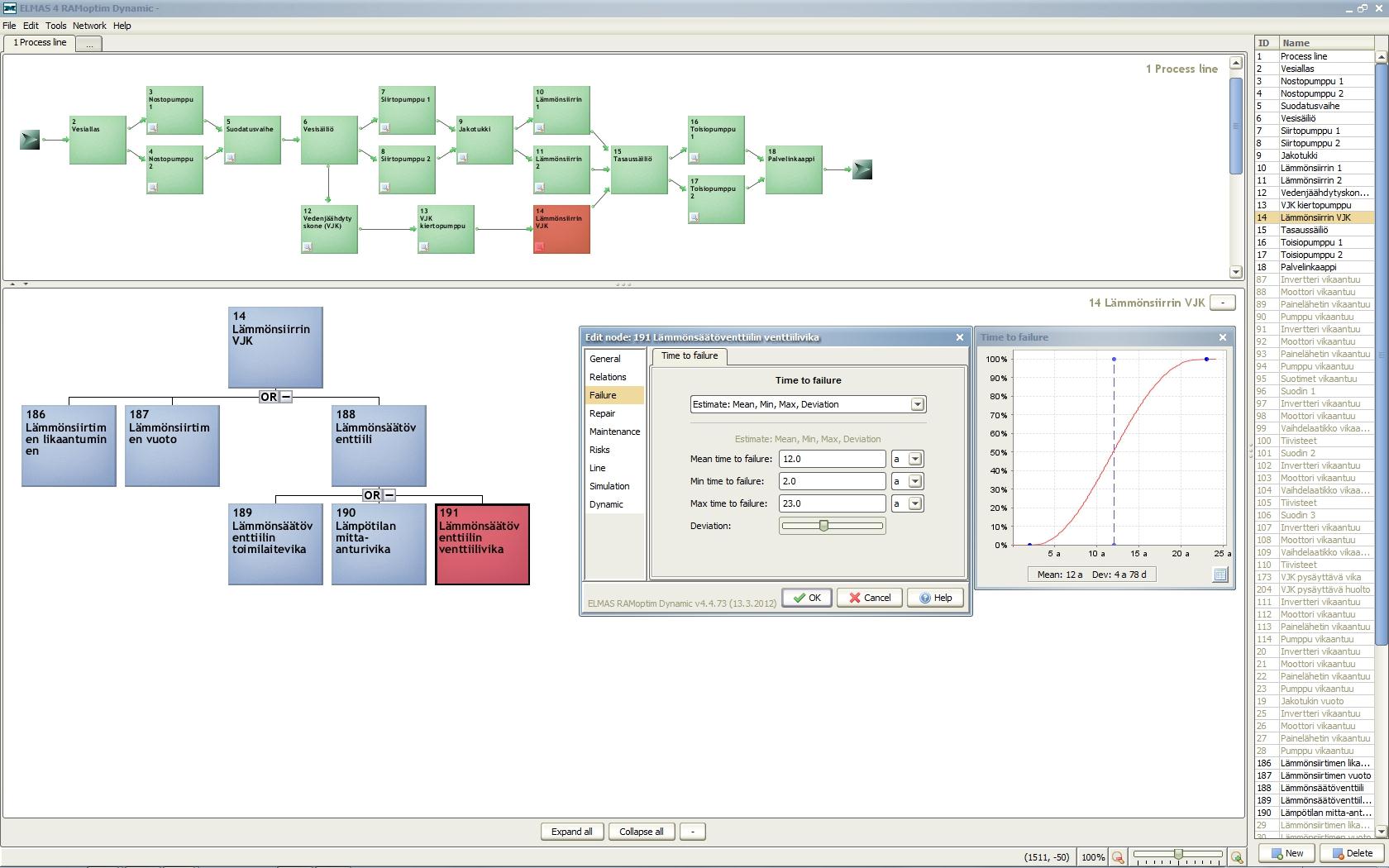
Task: Open magnifier icon on Nostopumppu 1 block
Action: (153, 127)
